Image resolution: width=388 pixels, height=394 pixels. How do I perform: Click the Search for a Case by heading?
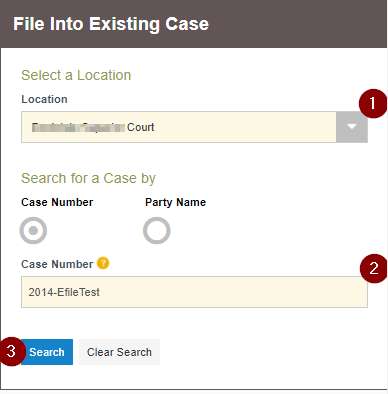click(x=88, y=178)
